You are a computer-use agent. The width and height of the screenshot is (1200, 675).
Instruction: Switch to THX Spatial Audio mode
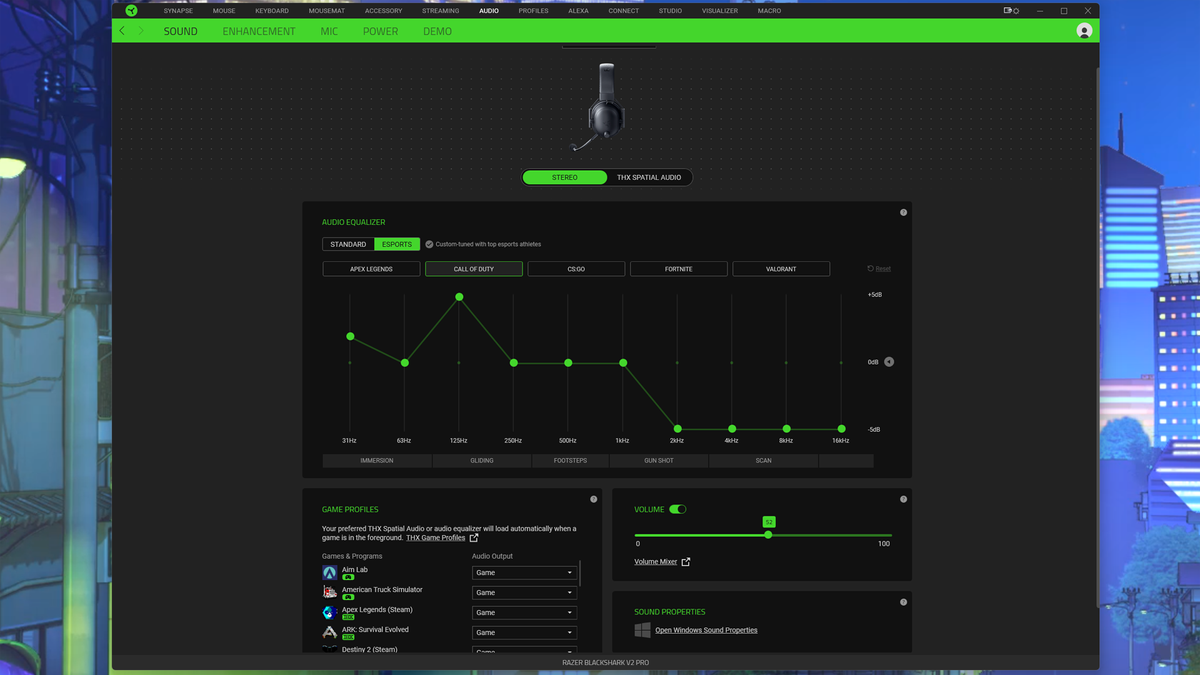point(649,177)
